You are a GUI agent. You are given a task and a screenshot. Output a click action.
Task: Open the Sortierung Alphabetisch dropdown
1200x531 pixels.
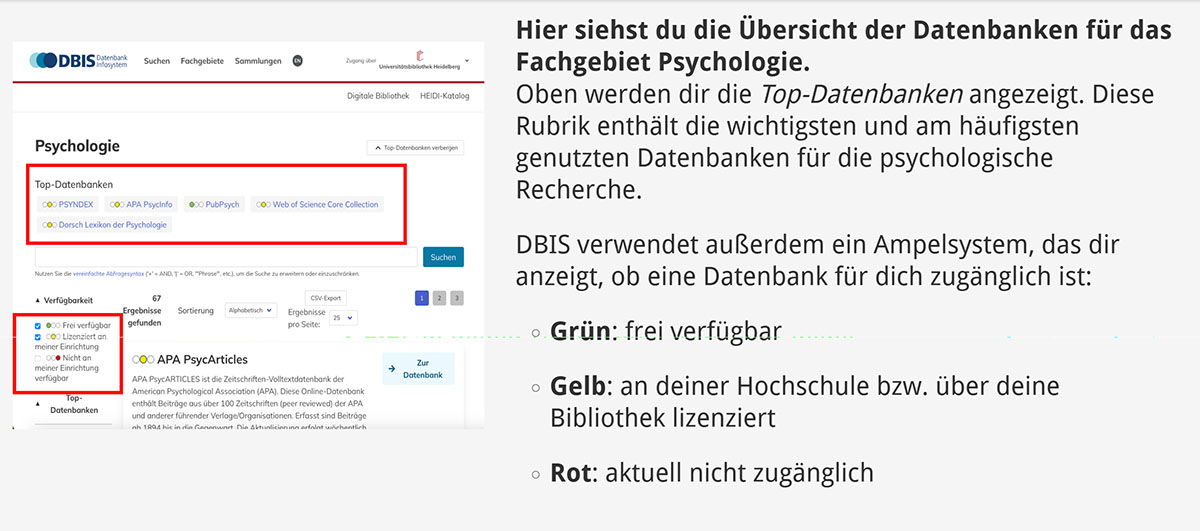point(250,311)
